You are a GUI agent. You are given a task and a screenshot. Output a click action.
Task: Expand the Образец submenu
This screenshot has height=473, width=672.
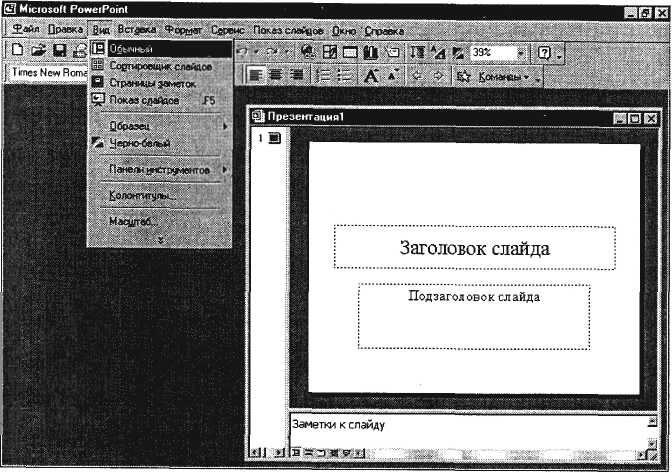[x=160, y=126]
